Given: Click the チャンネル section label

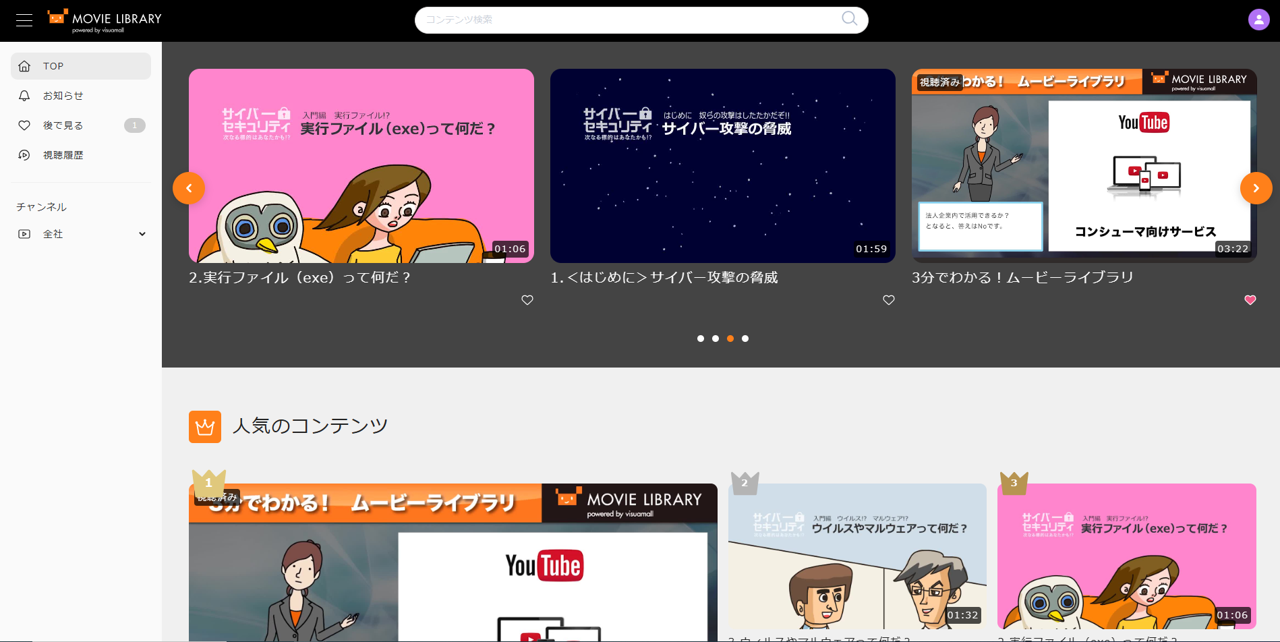Looking at the screenshot, I should point(41,207).
